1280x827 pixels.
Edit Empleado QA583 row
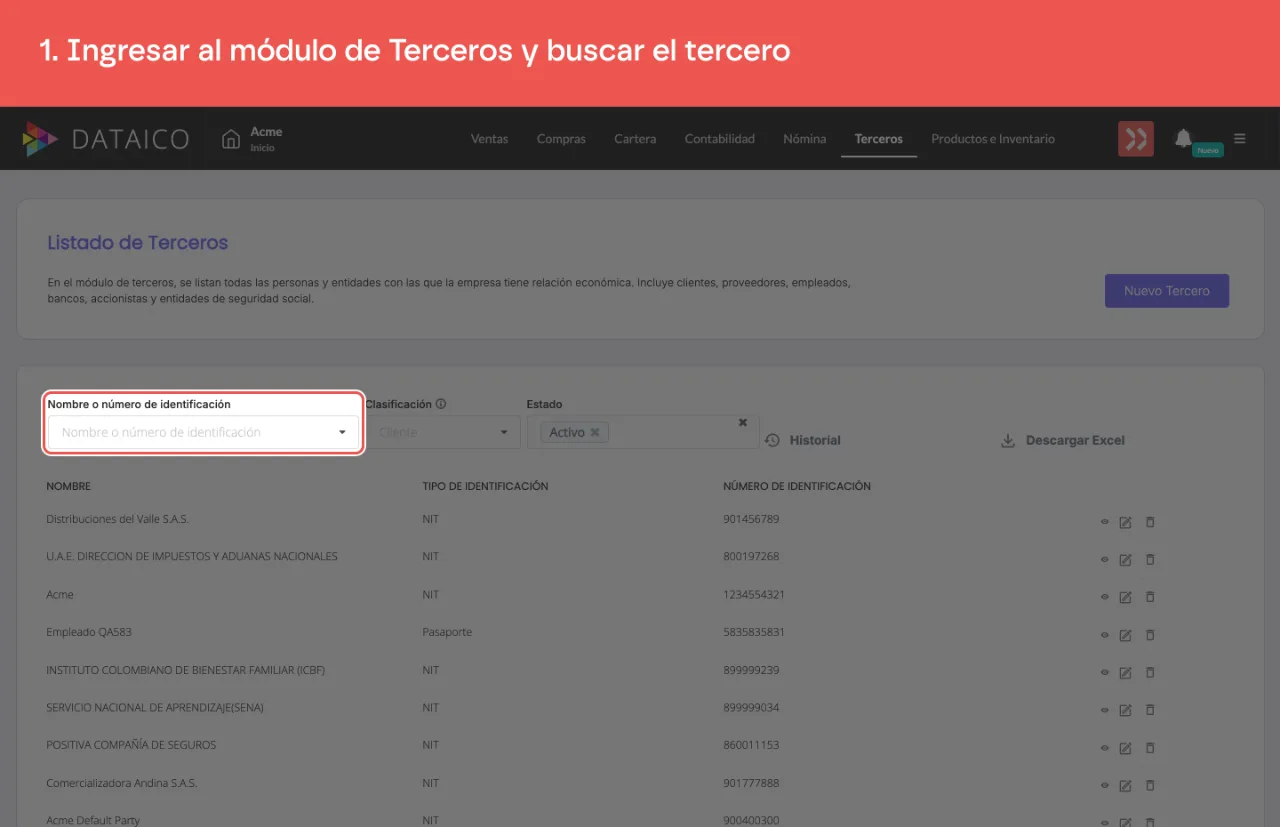1125,635
